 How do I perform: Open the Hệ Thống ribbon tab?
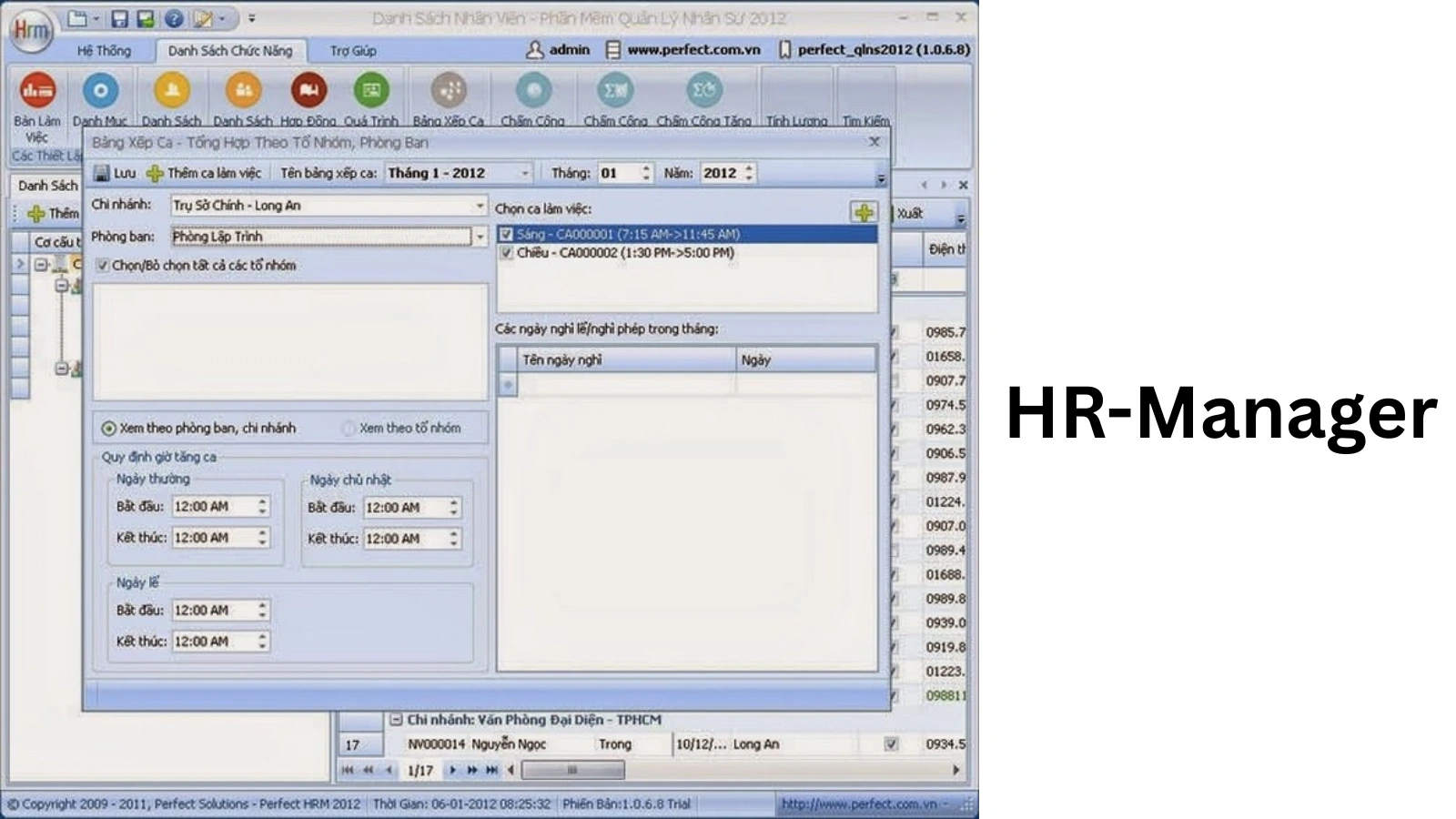pyautogui.click(x=104, y=51)
